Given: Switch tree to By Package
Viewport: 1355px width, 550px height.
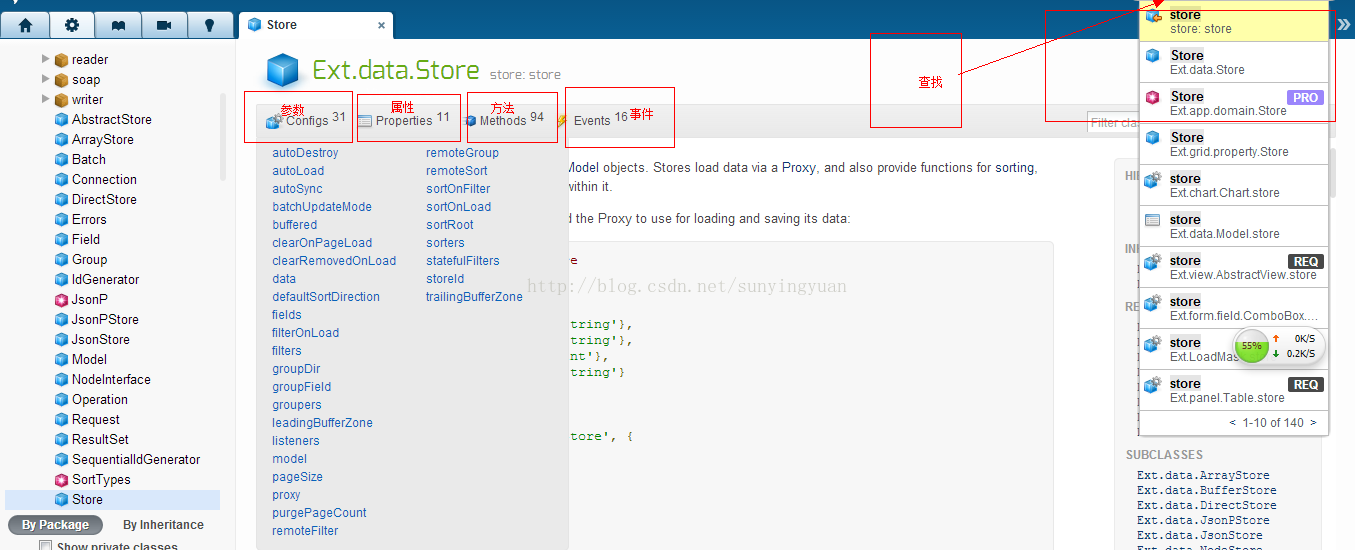Looking at the screenshot, I should click(56, 524).
